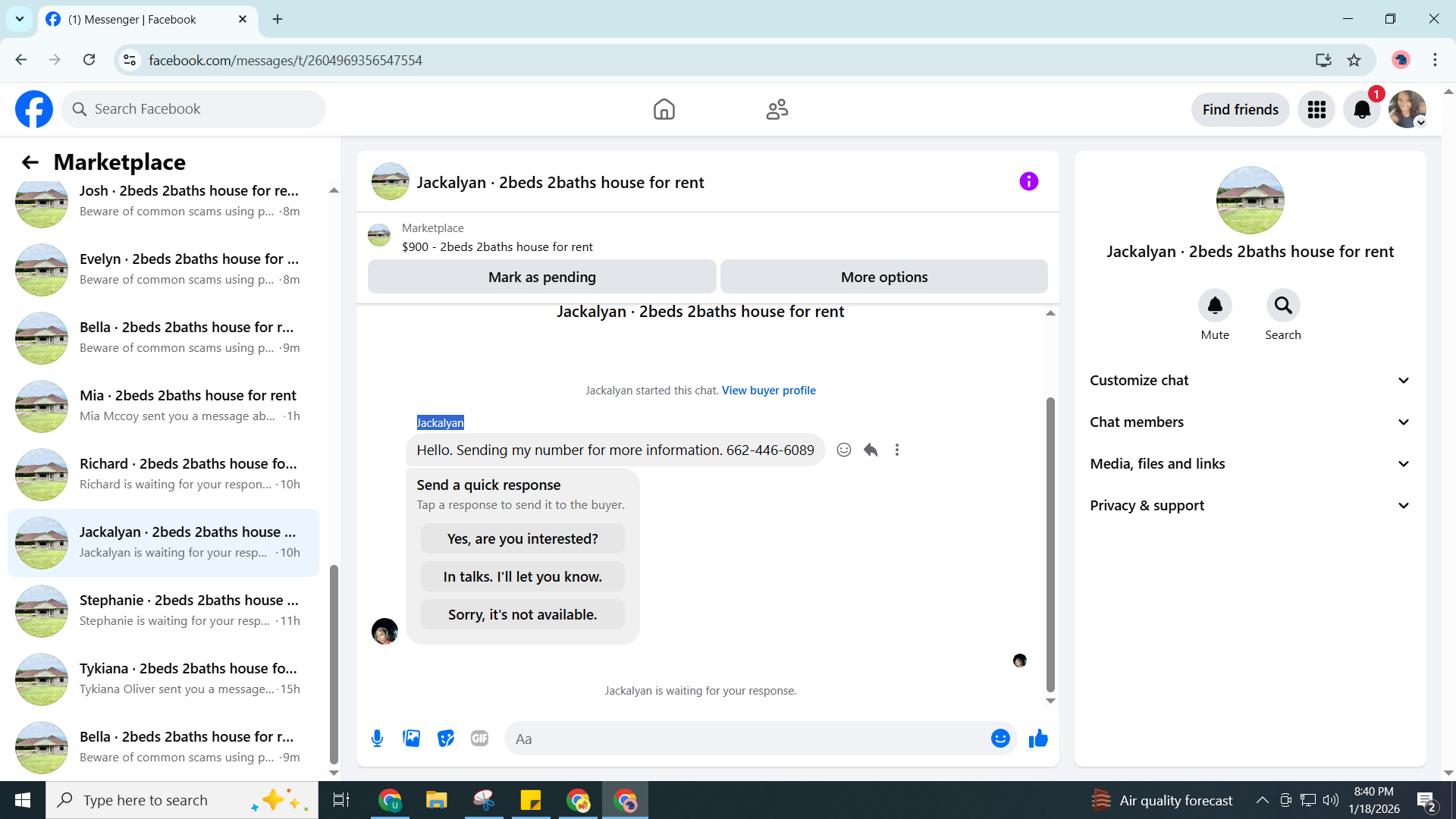The height and width of the screenshot is (819, 1456).
Task: Mute this conversation with the bell
Action: [x=1215, y=306]
